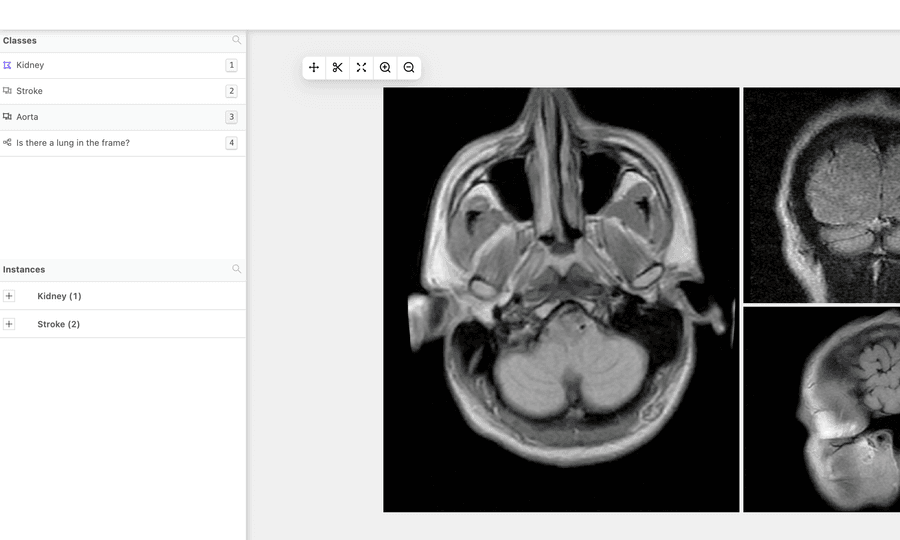Viewport: 900px width, 540px height.
Task: Expand the Kidney (1) instance
Action: point(9,296)
